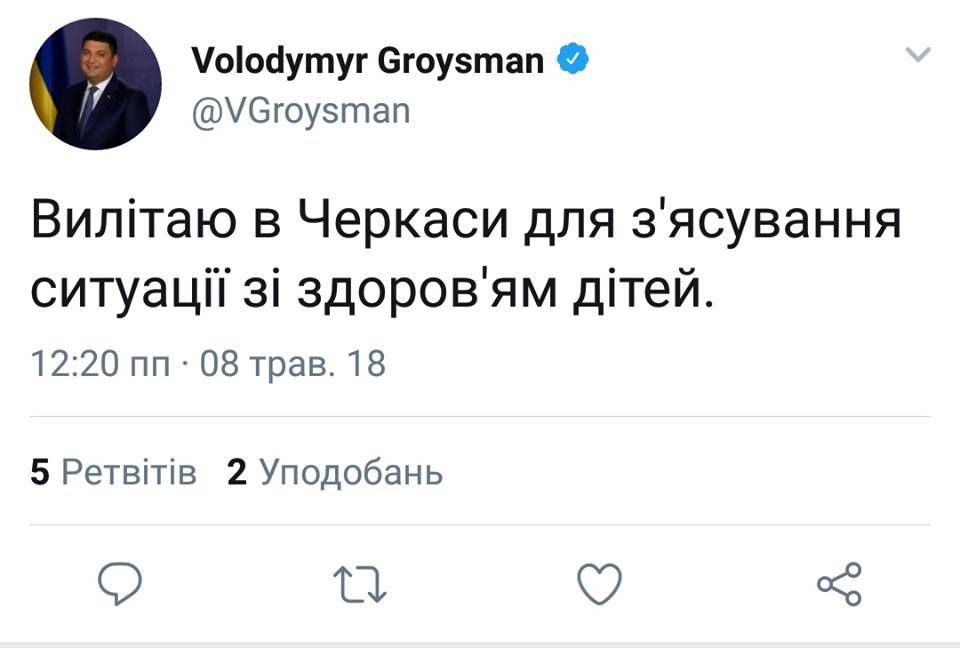960x648 pixels.
Task: Click the word Вилітаю in the tweet
Action: (135, 221)
